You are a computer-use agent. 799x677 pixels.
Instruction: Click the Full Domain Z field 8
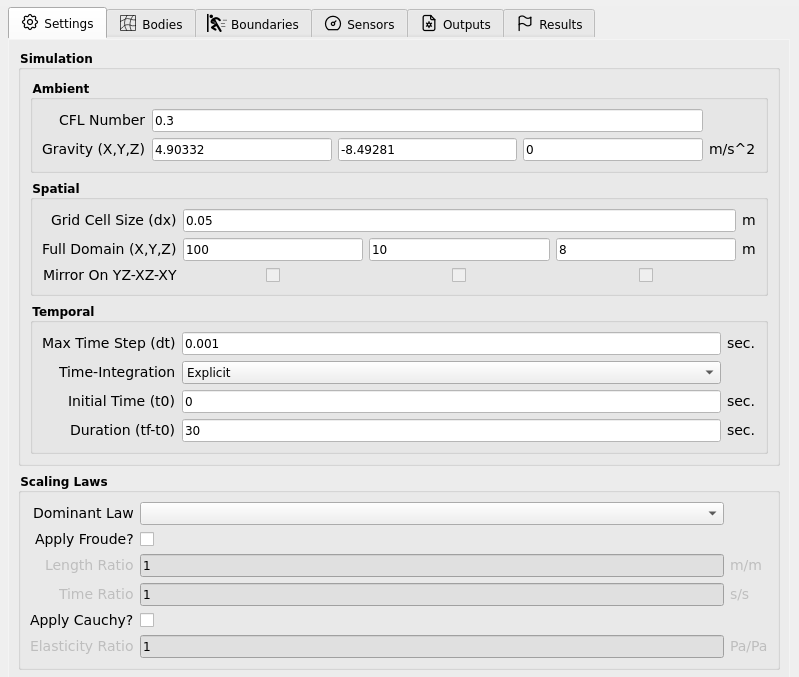pyautogui.click(x=646, y=250)
